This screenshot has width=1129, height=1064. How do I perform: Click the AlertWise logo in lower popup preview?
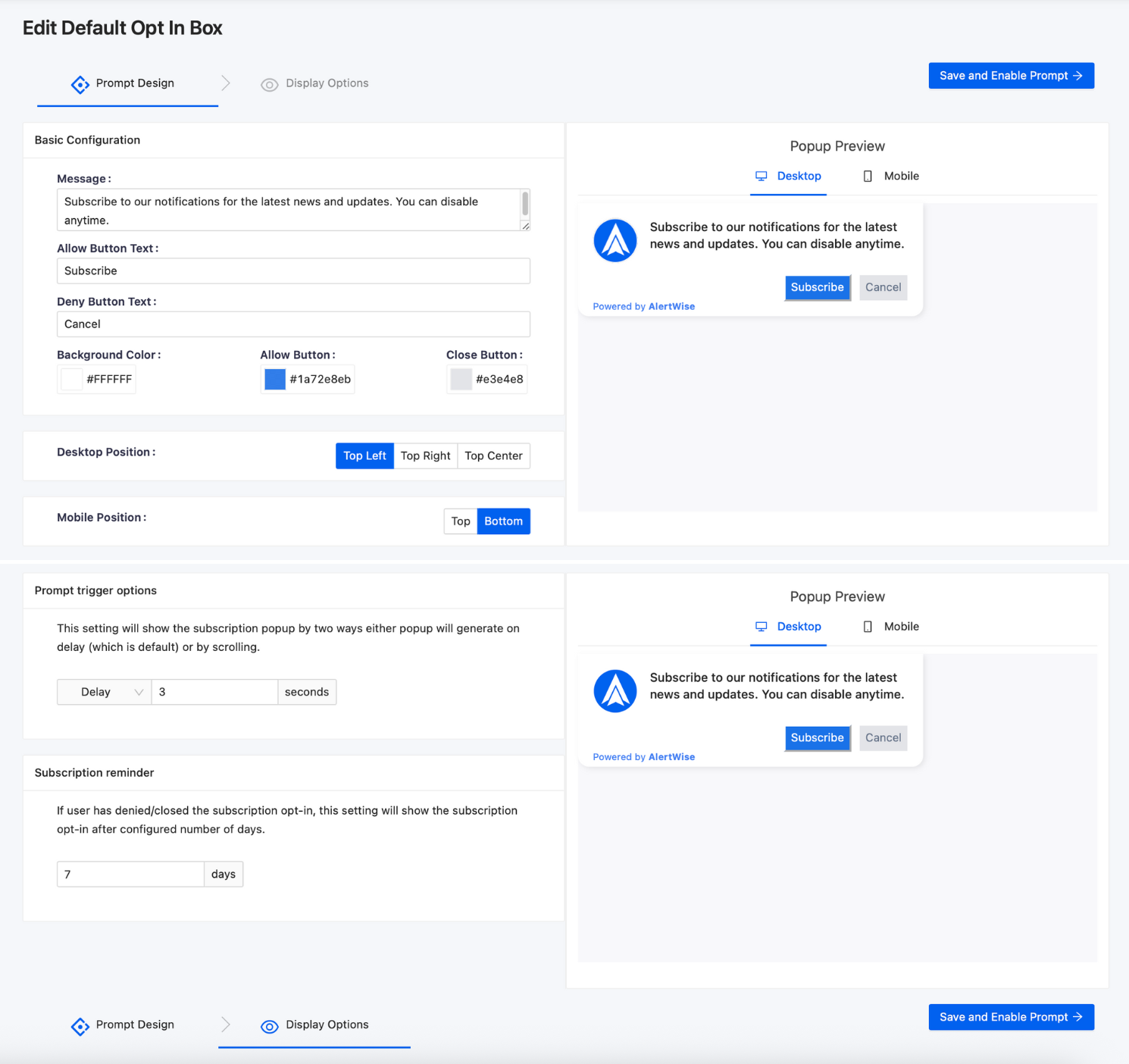click(x=615, y=691)
